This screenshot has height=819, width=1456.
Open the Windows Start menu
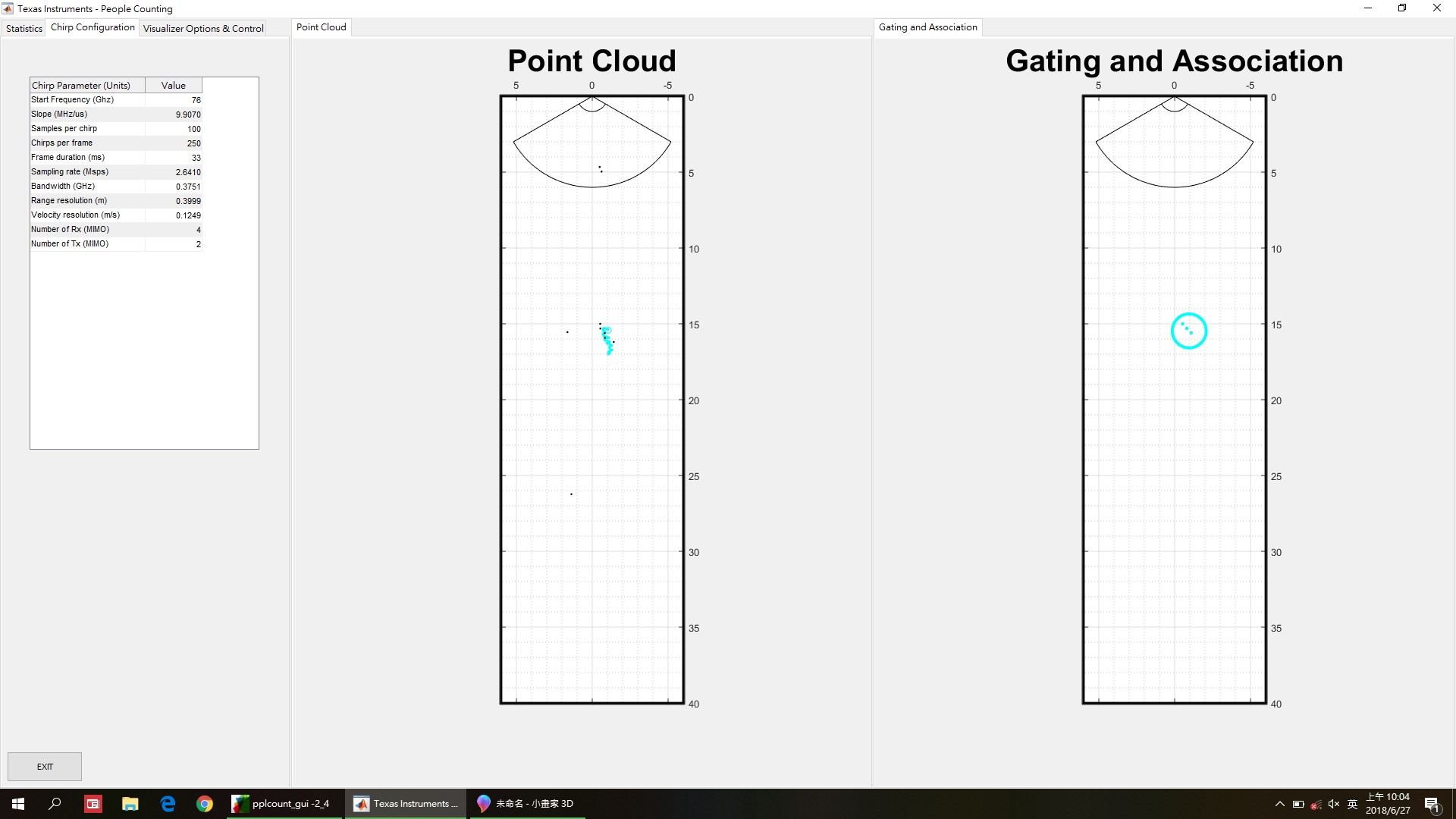click(18, 804)
